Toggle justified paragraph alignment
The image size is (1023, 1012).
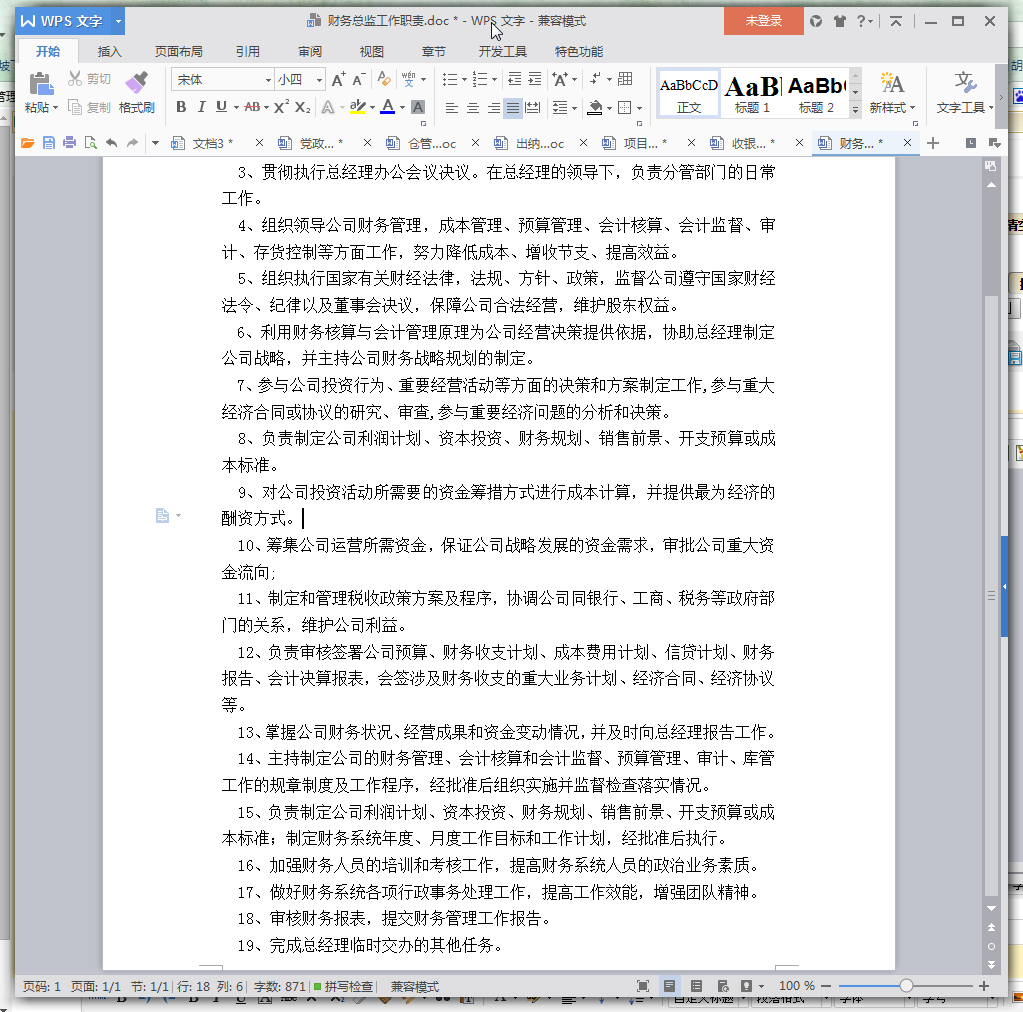coord(512,108)
